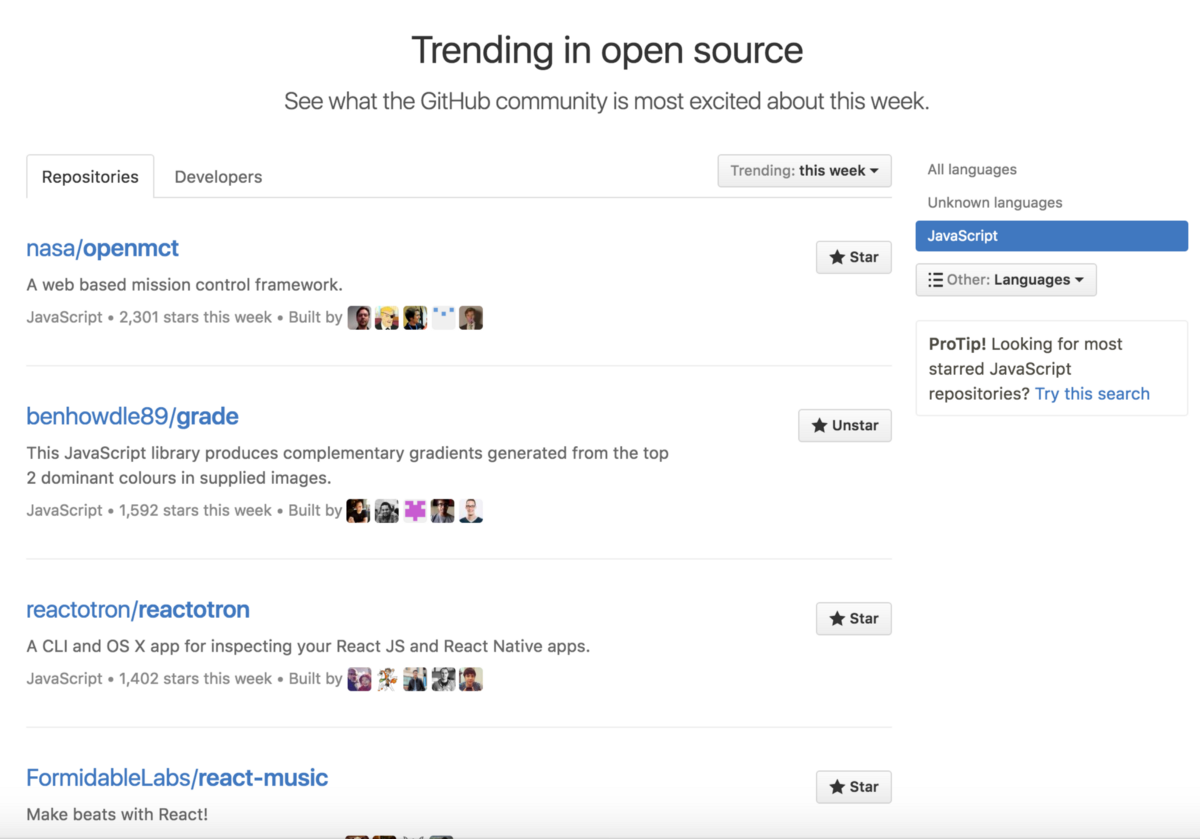Expand the Other: Languages dropdown
This screenshot has width=1200, height=839.
click(x=1005, y=280)
